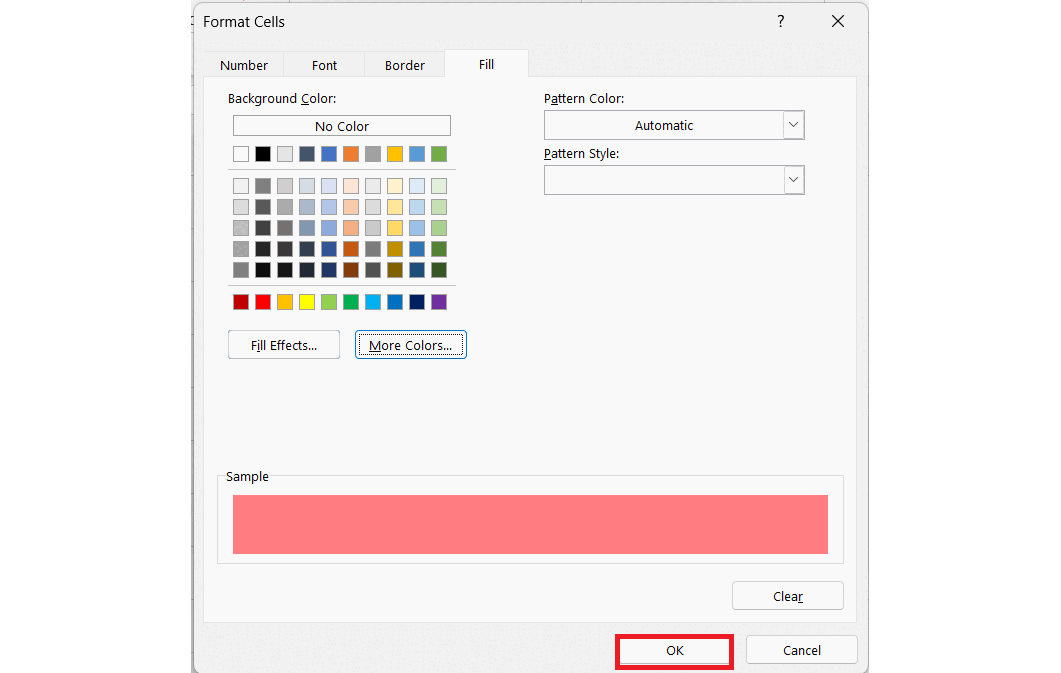Clear the fill formatting
The height and width of the screenshot is (673, 1061).
788,596
